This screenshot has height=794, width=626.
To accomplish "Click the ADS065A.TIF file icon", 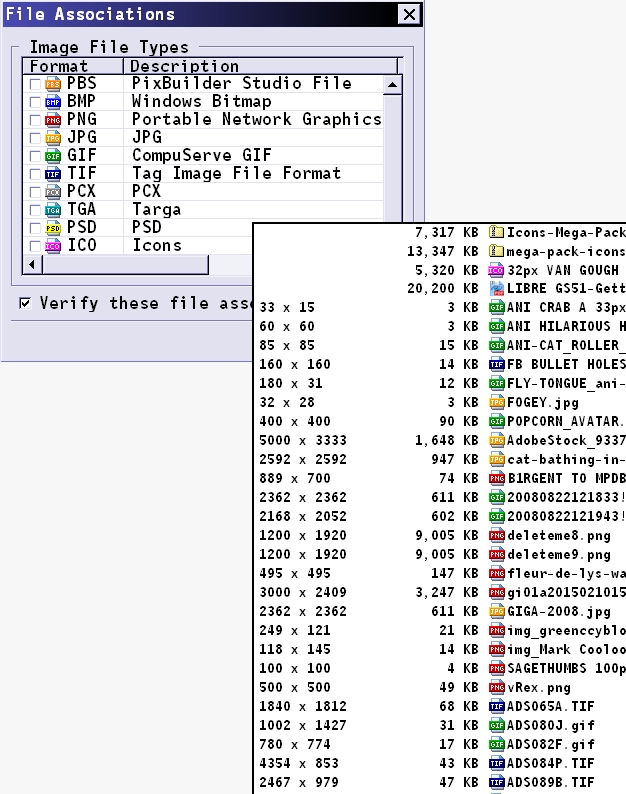I will (x=496, y=706).
